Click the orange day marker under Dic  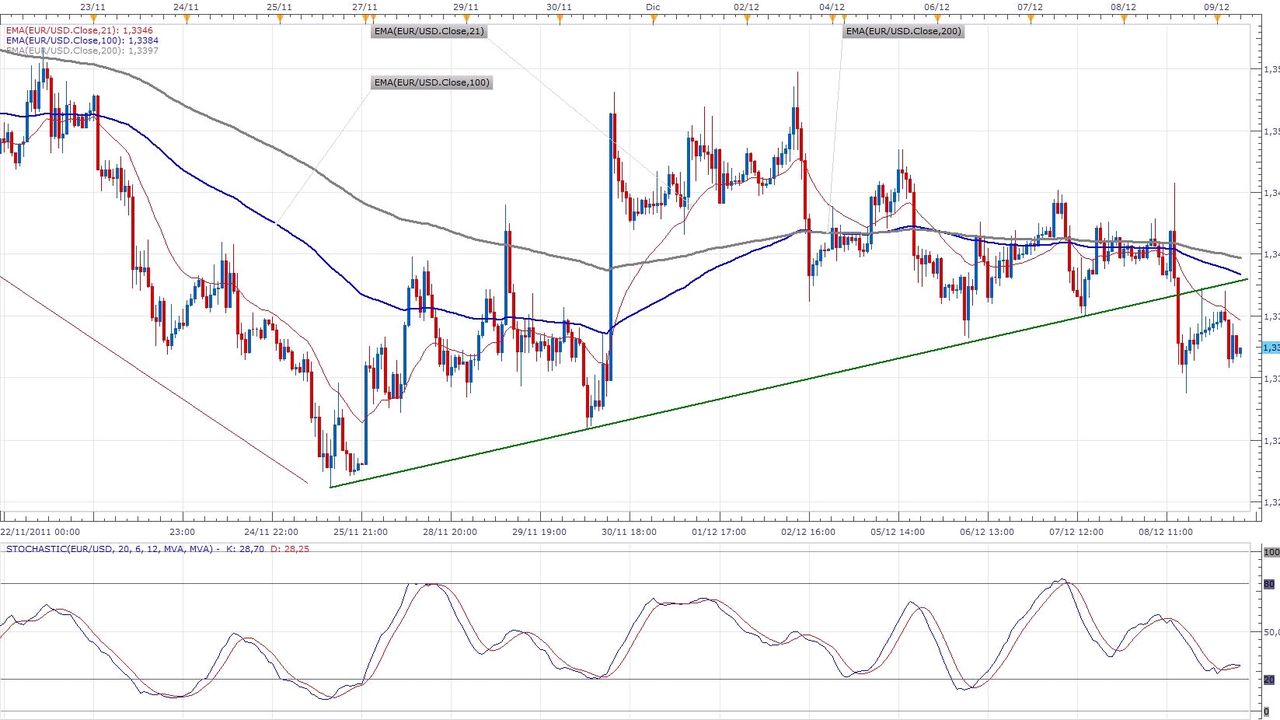coord(653,18)
